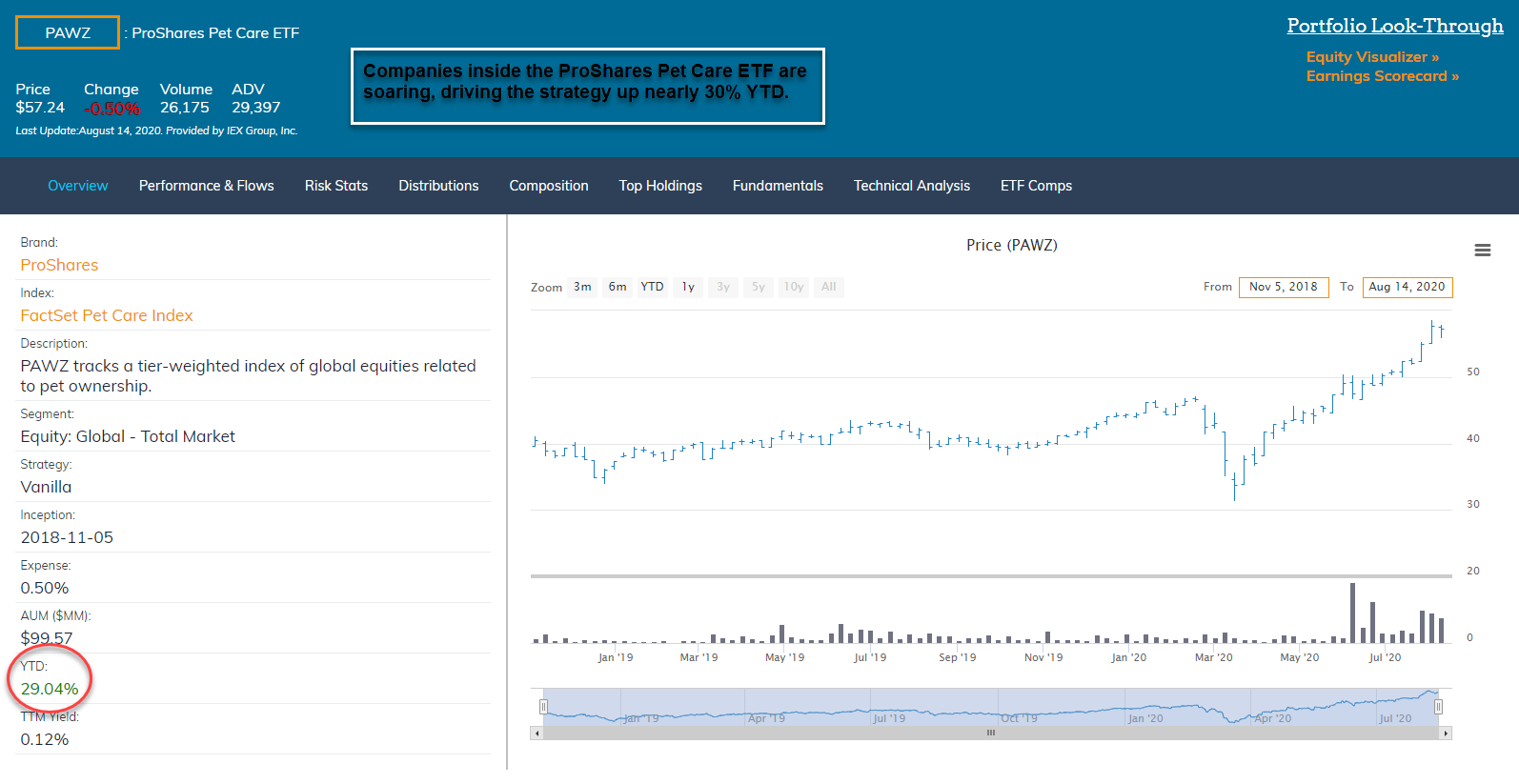Viewport: 1519px width, 784px height.
Task: Click the navigator left scroll arrow
Action: (x=537, y=734)
